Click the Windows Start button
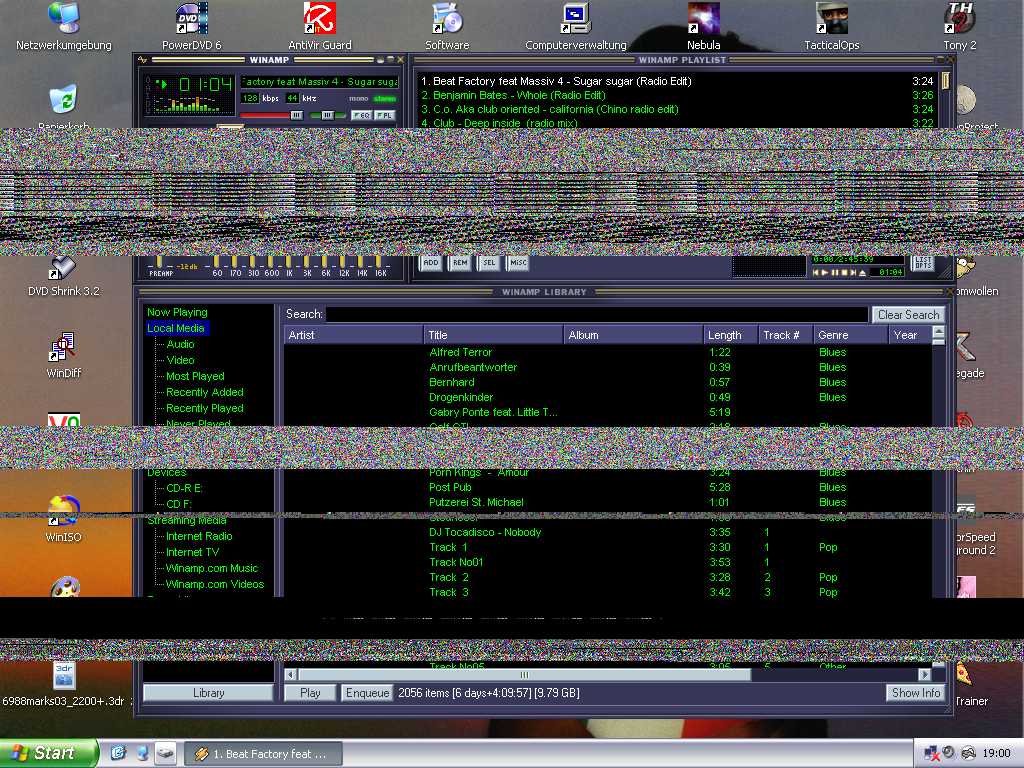1024x768 pixels. coord(50,753)
